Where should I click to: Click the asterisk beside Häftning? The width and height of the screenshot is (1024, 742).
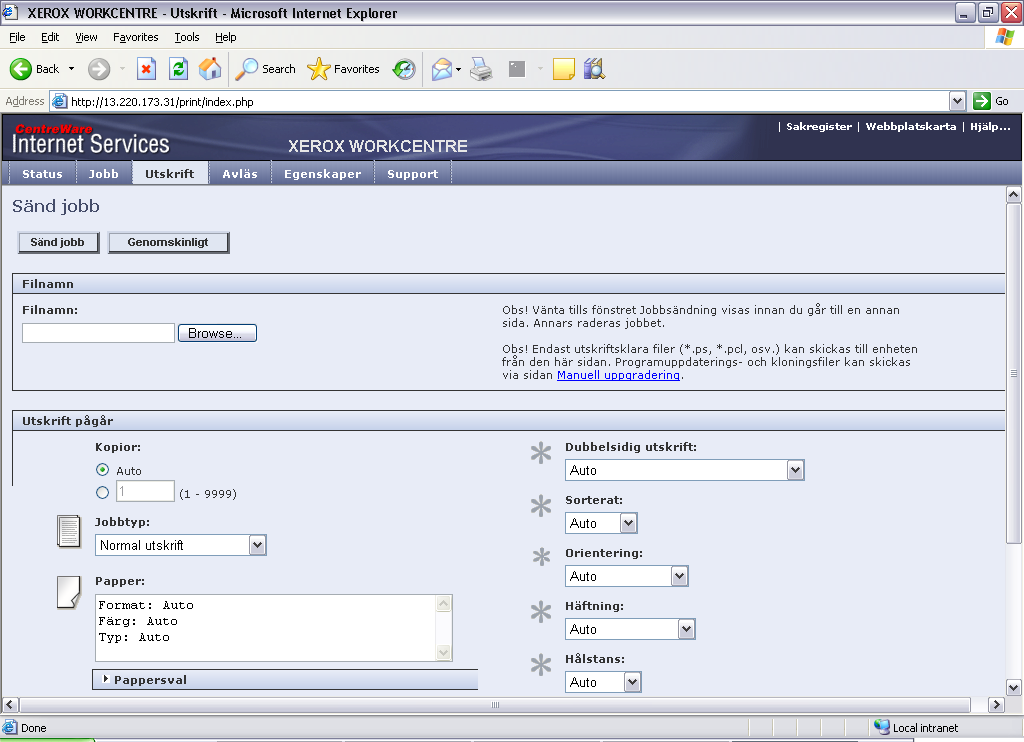[x=541, y=611]
